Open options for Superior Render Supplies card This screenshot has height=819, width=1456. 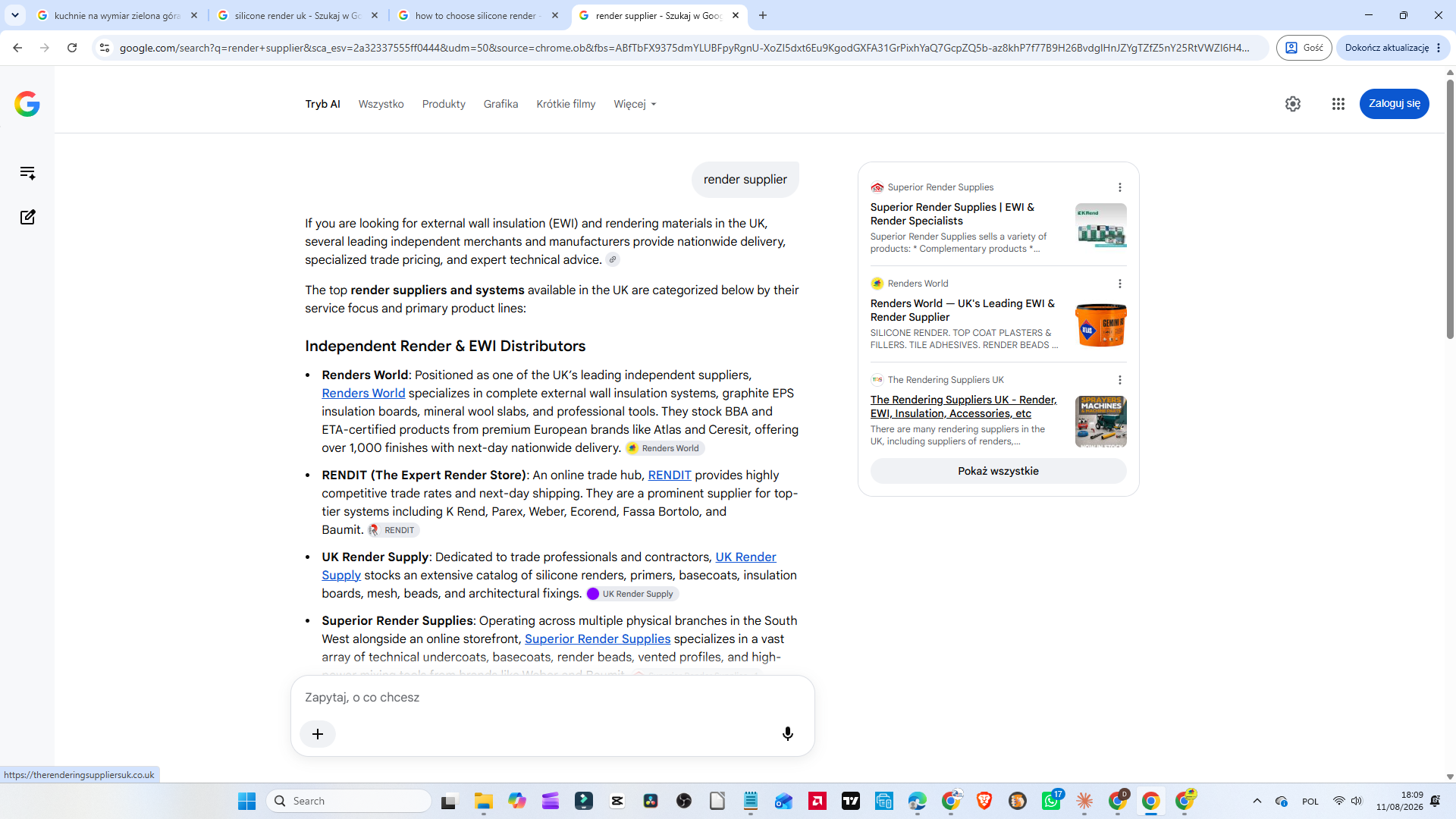(1120, 187)
